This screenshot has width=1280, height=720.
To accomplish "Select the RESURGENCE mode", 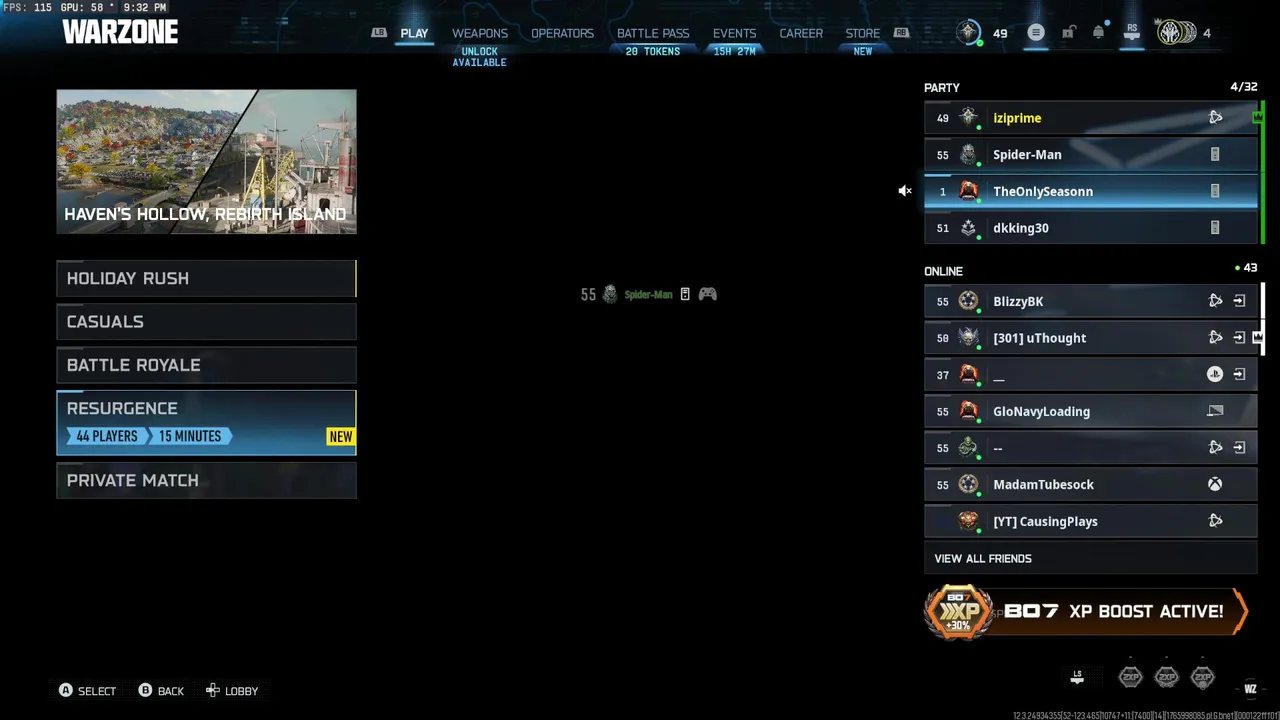I will coord(206,422).
